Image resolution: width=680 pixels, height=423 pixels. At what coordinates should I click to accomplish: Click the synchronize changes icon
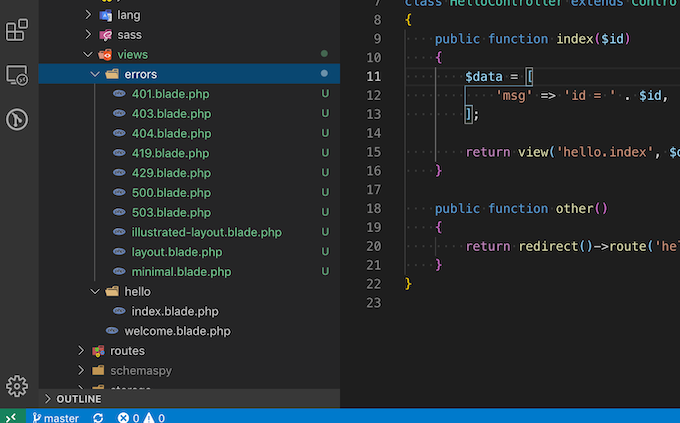pyautogui.click(x=98, y=418)
